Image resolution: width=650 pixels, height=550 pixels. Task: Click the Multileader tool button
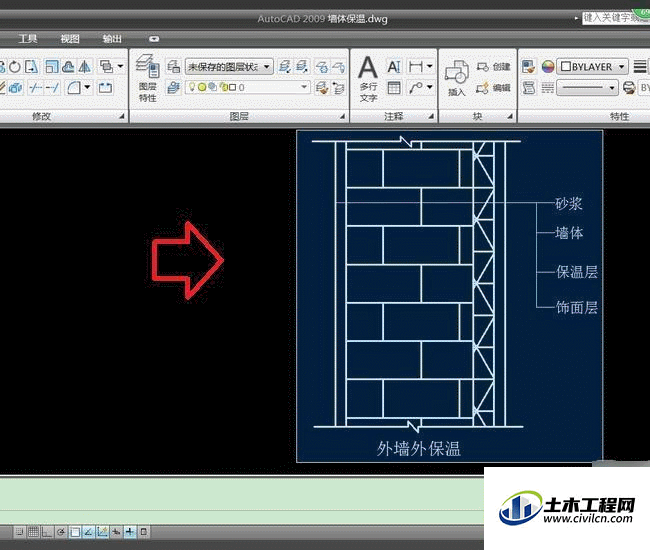point(415,87)
